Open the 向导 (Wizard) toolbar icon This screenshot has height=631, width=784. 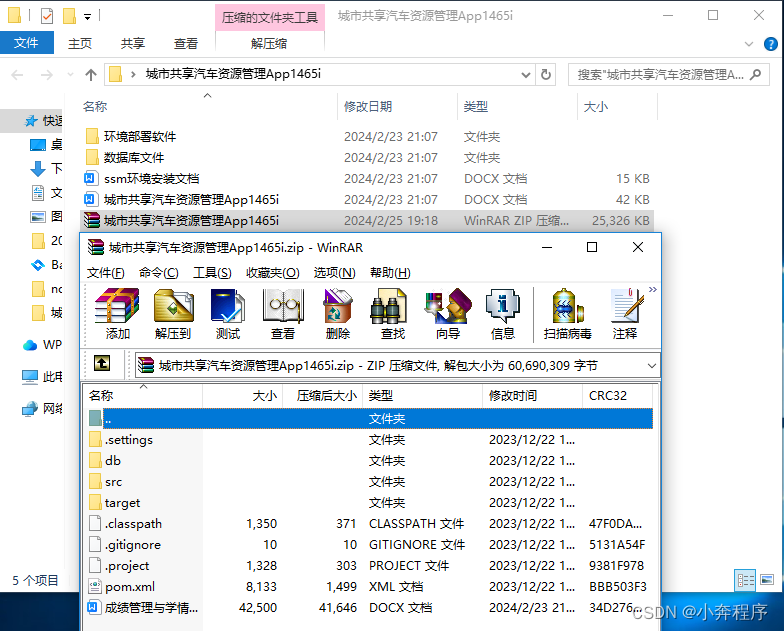(x=448, y=314)
